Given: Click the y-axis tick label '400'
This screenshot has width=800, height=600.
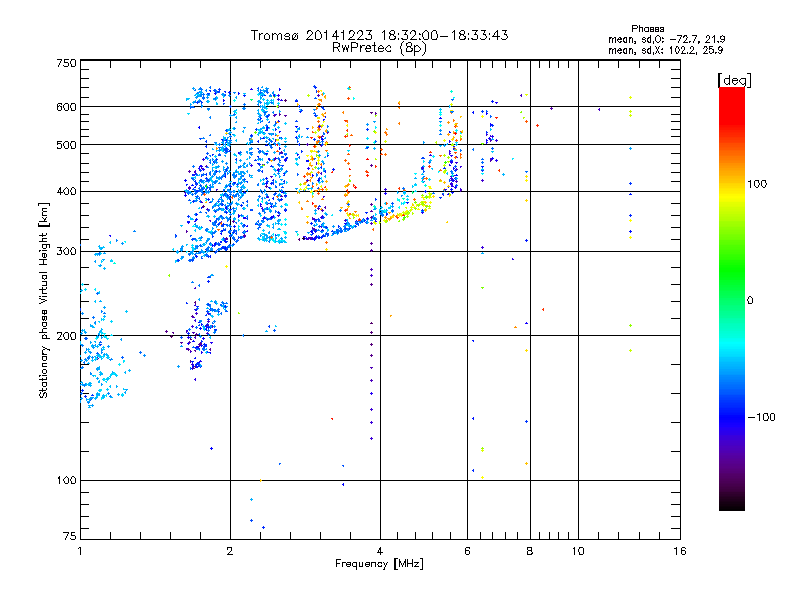Looking at the screenshot, I should coord(66,191).
